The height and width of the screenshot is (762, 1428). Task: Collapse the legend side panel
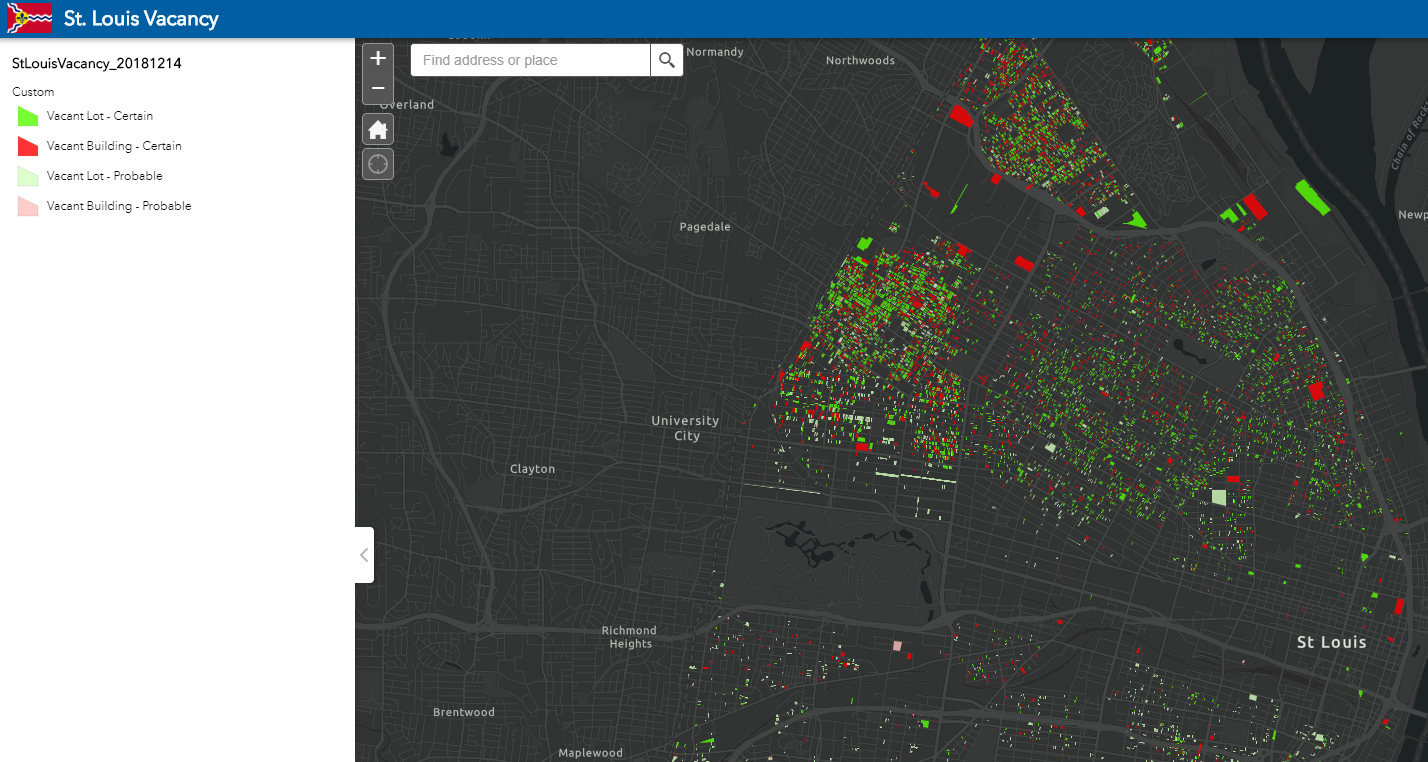(364, 555)
